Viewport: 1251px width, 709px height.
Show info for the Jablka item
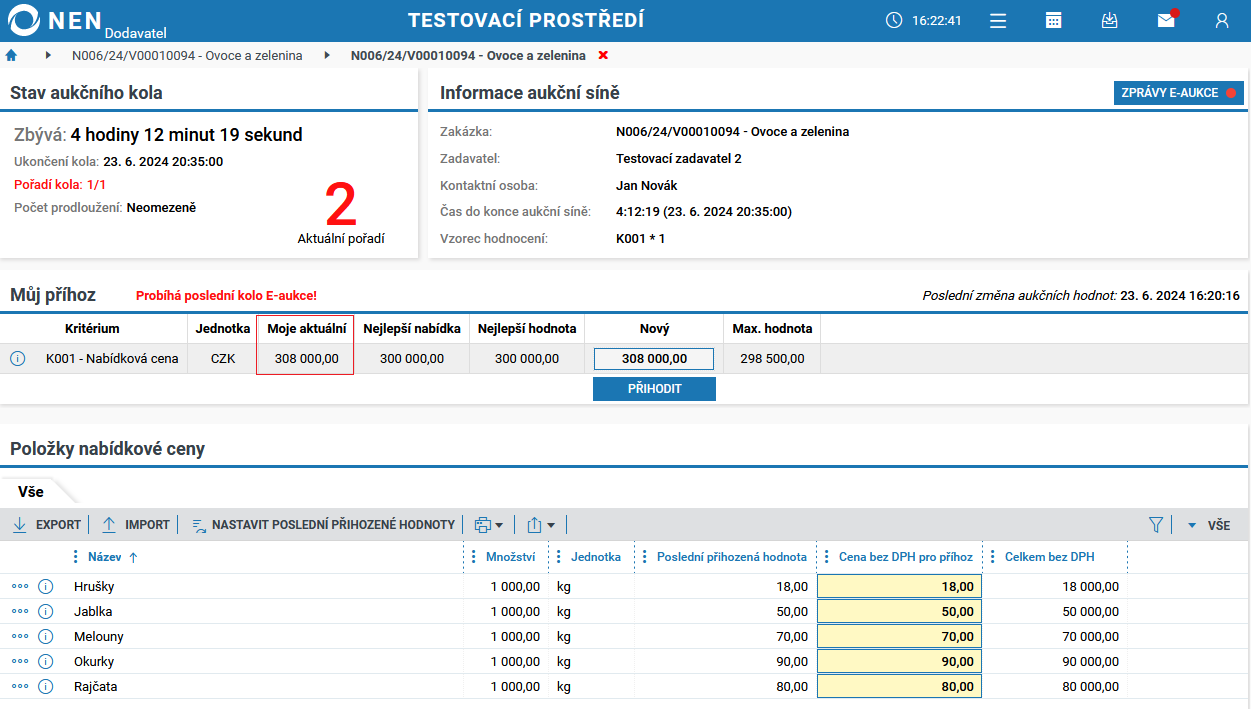click(x=45, y=611)
